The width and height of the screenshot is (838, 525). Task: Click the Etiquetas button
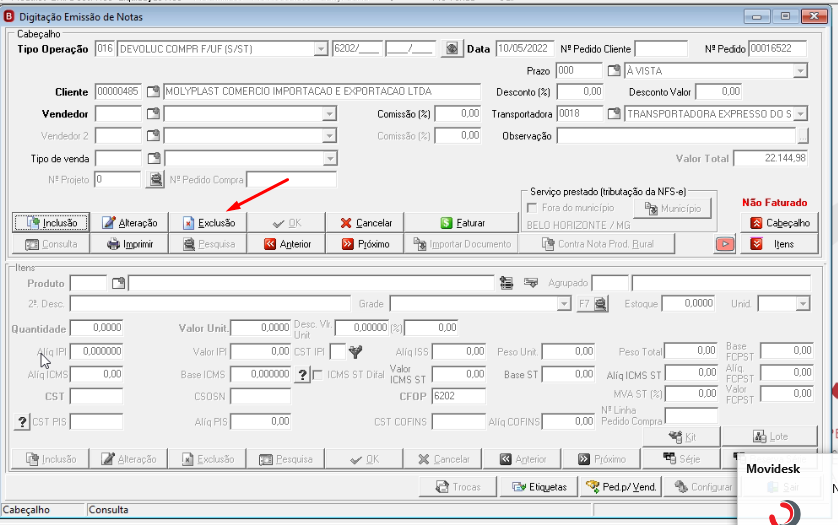pos(539,487)
